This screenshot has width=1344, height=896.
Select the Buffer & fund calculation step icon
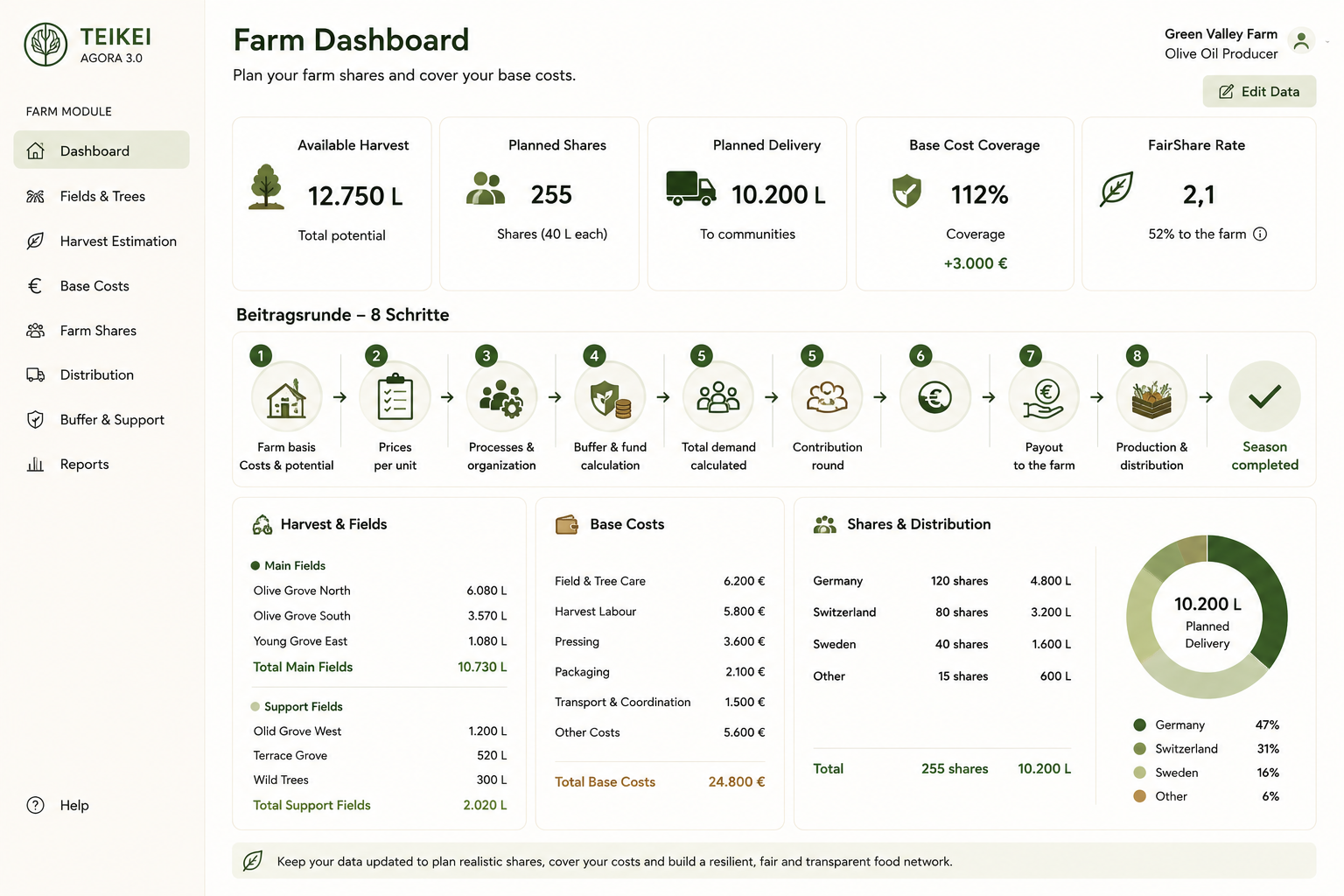click(x=611, y=397)
